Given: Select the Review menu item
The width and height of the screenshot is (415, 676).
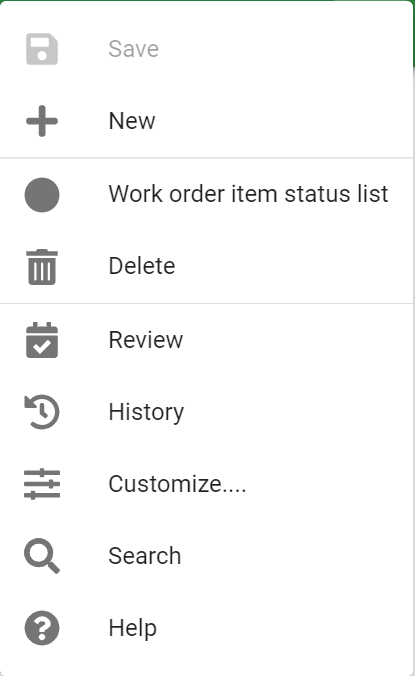Looking at the screenshot, I should tap(206, 340).
